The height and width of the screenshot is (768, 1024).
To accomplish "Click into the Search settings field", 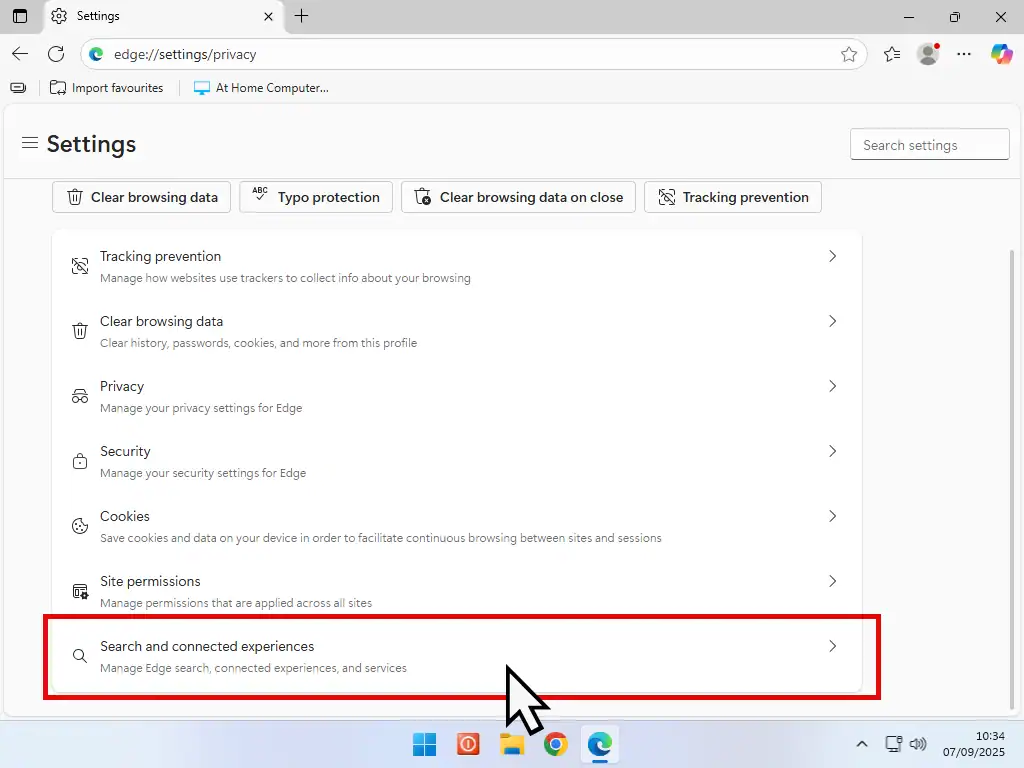I will point(929,145).
